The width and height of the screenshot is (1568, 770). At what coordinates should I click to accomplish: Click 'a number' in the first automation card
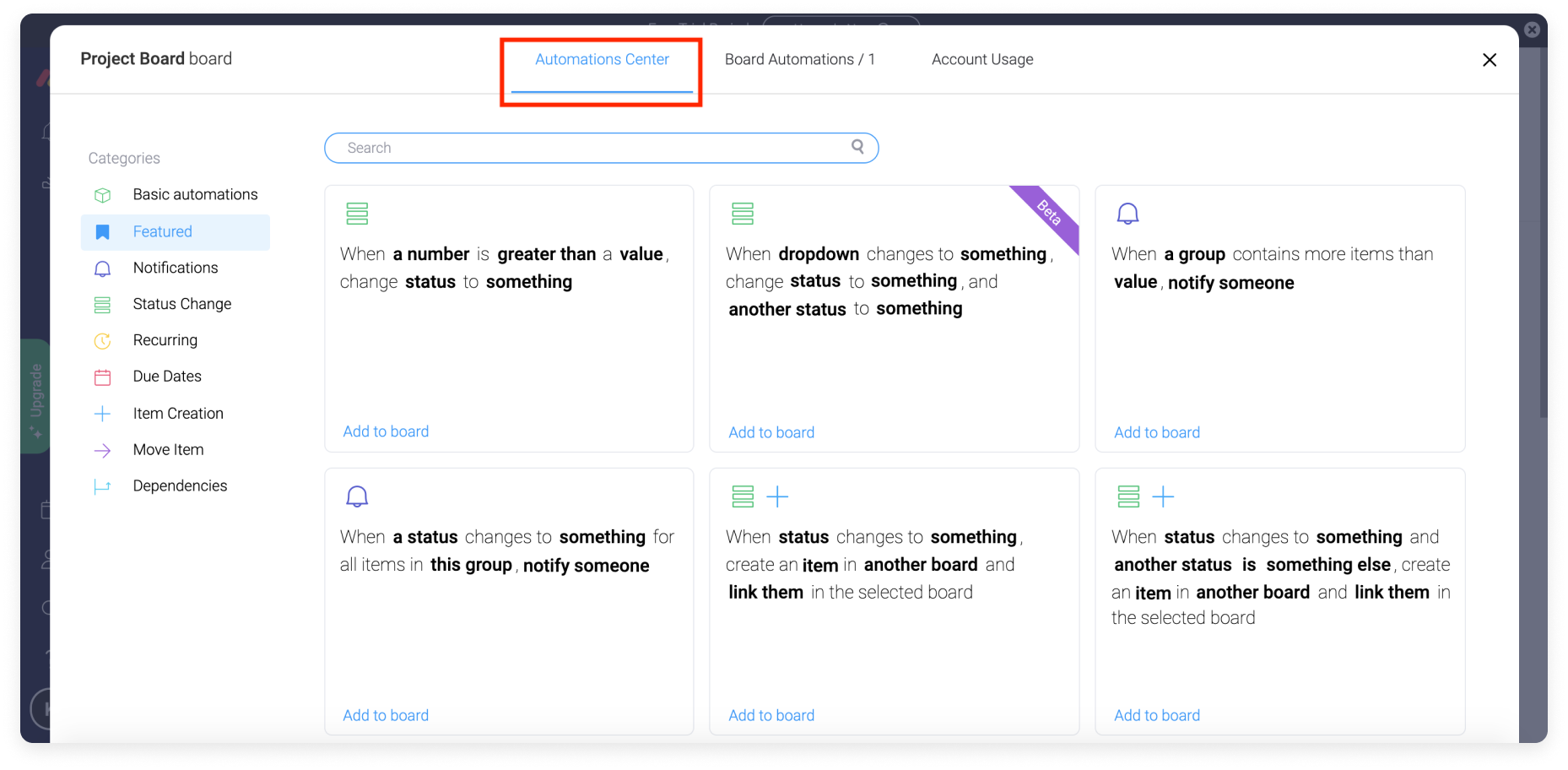point(430,254)
